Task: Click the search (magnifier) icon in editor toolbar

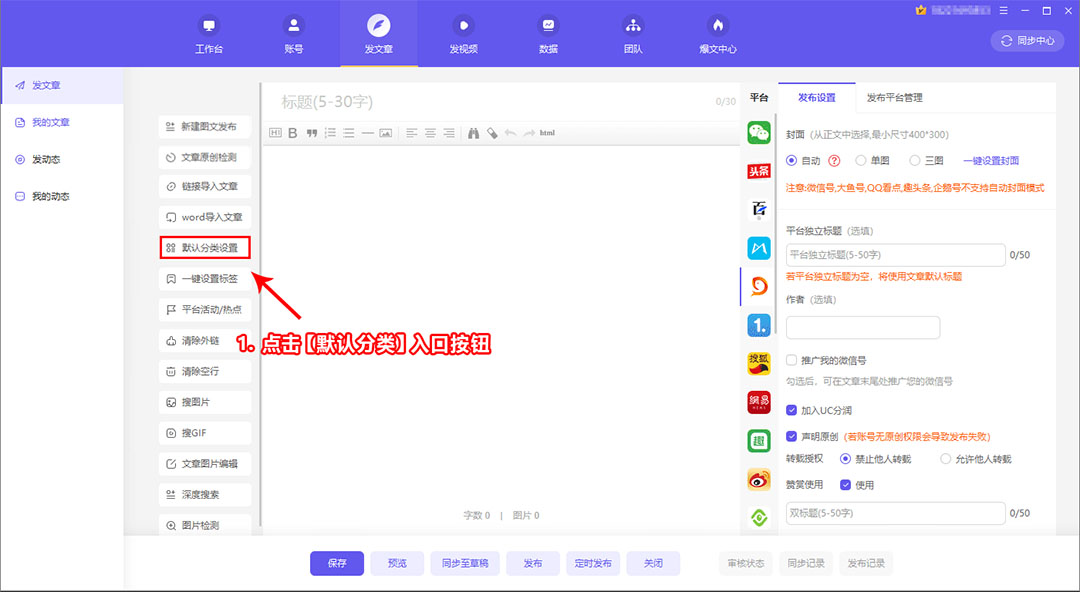Action: click(472, 132)
